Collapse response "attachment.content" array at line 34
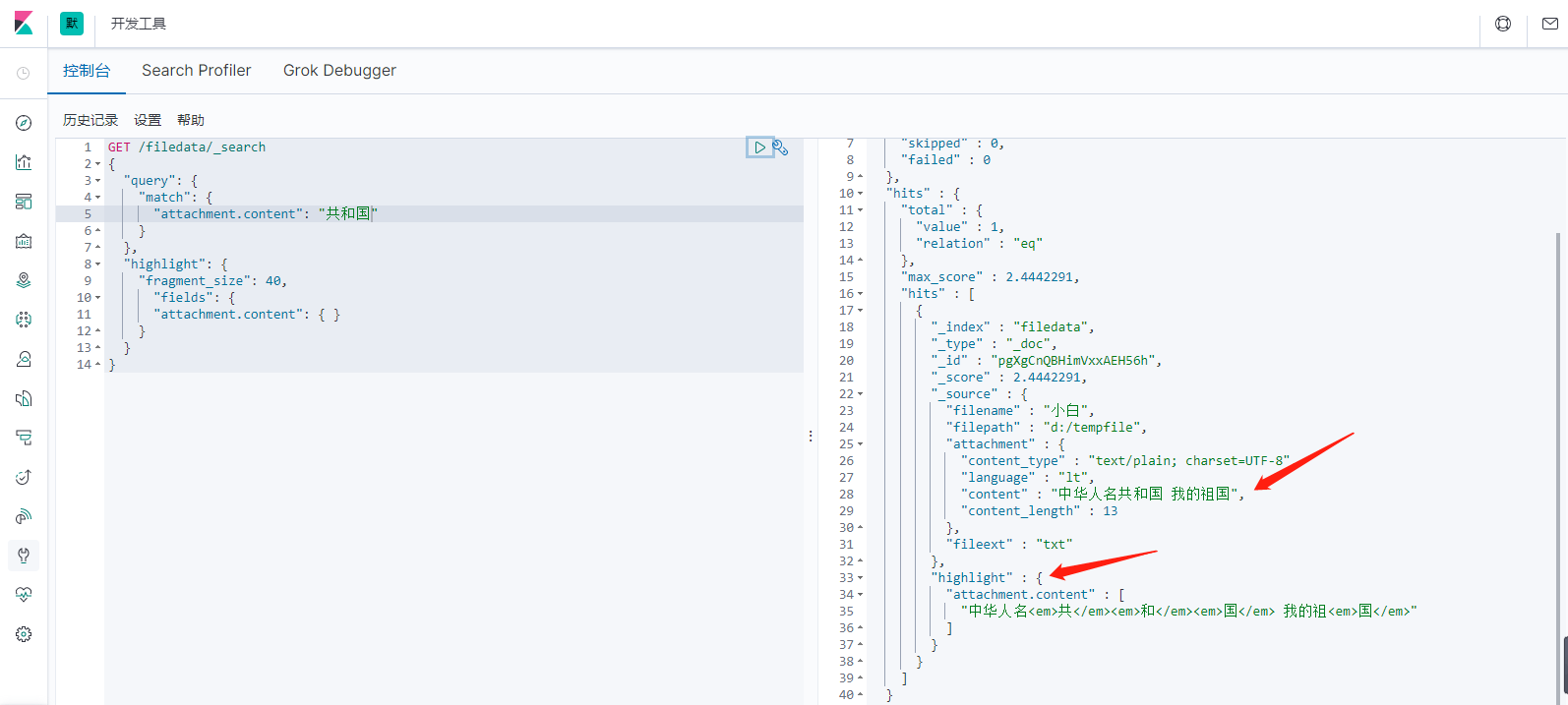Image resolution: width=1568 pixels, height=705 pixels. click(861, 595)
